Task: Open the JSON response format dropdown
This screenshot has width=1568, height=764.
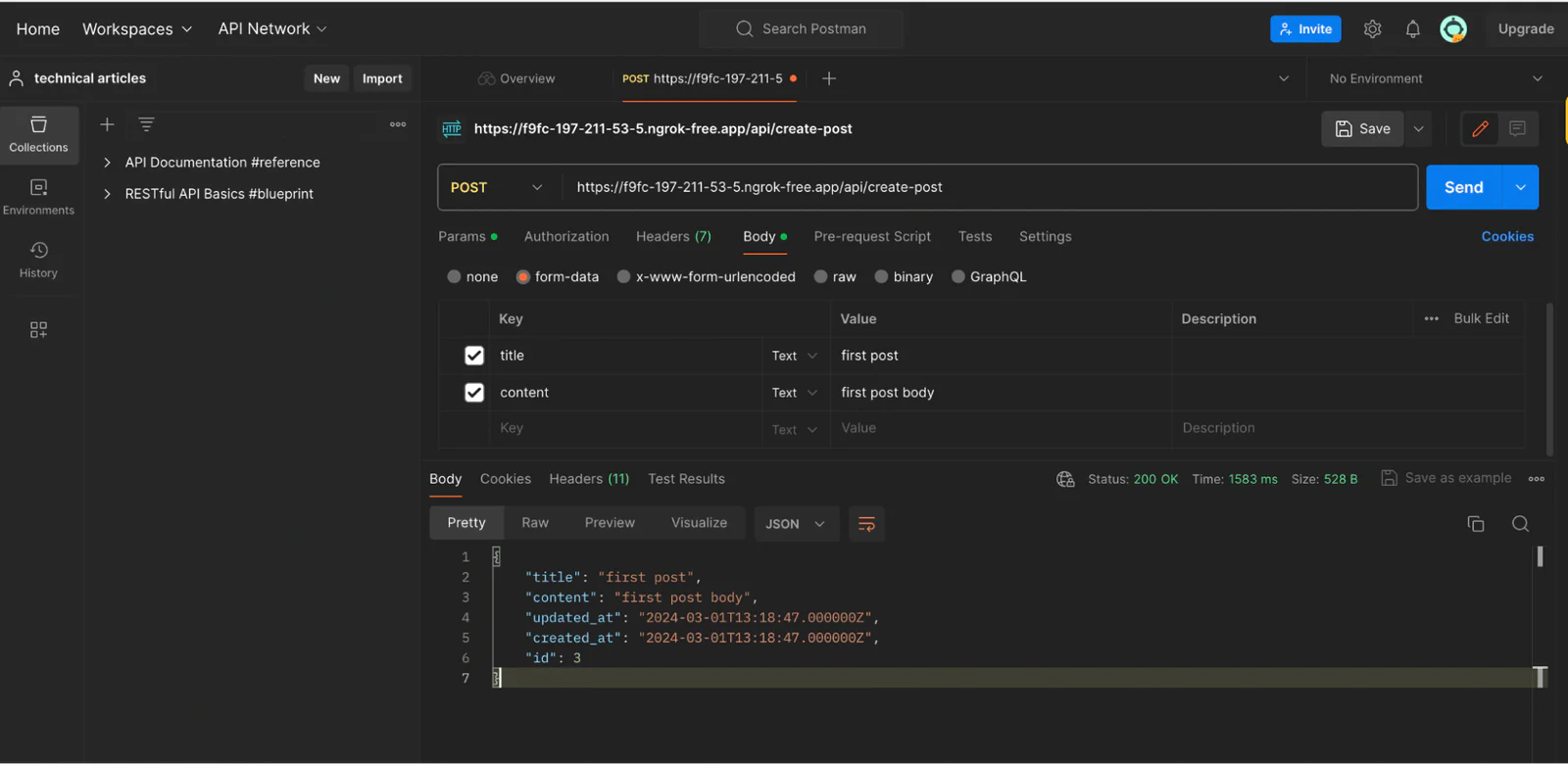Action: point(795,524)
